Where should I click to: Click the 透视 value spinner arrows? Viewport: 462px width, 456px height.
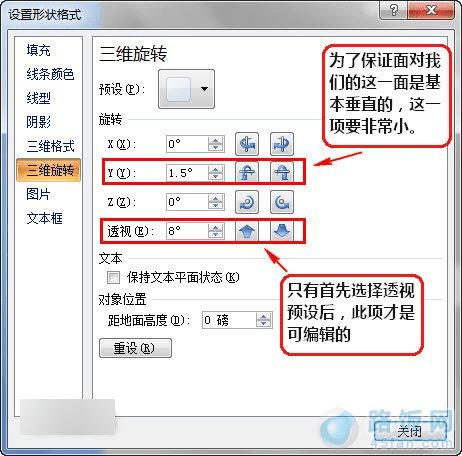[215, 230]
